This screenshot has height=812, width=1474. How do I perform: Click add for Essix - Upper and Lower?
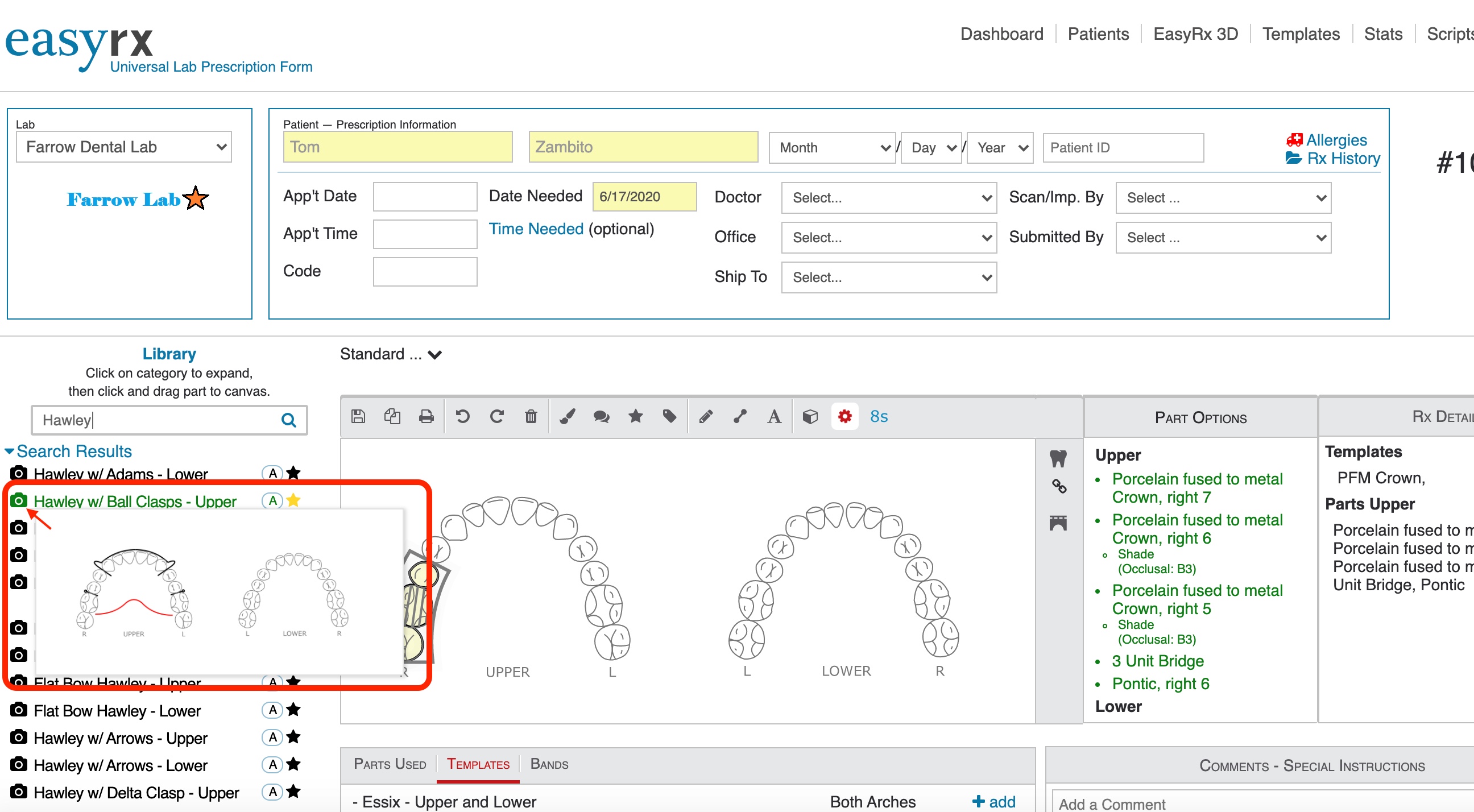pyautogui.click(x=994, y=802)
